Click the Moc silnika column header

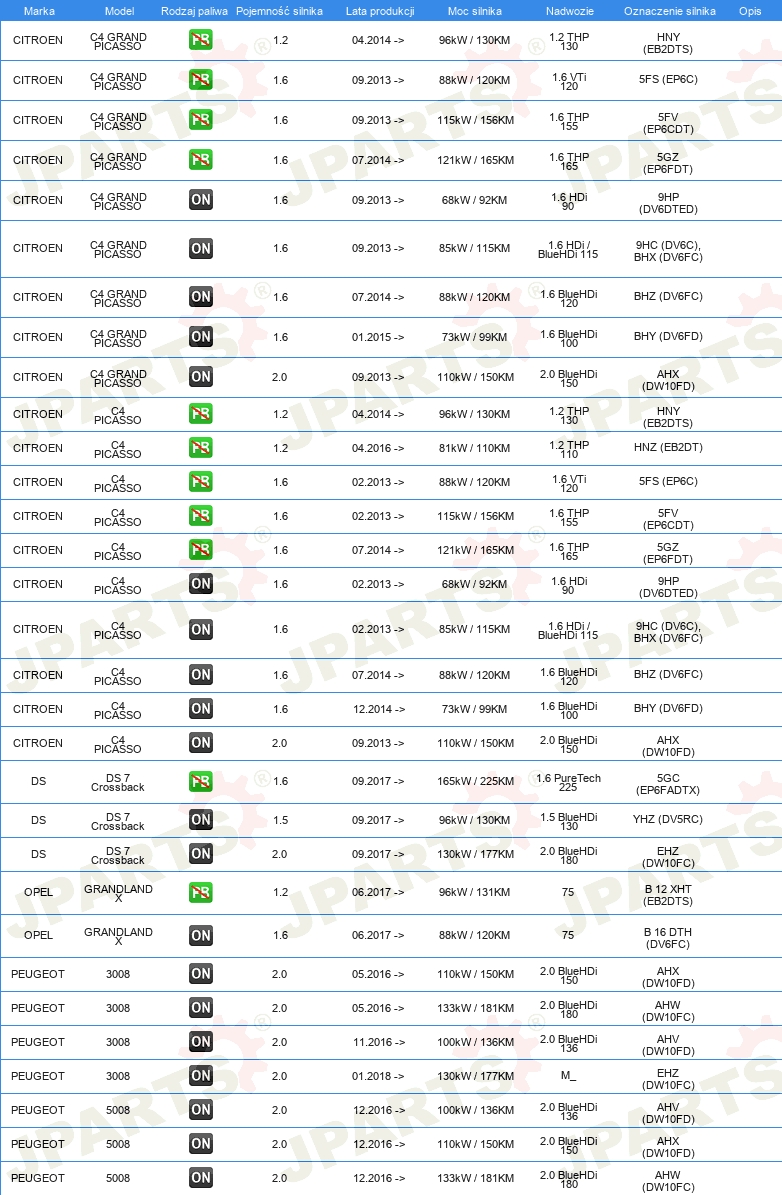point(475,11)
